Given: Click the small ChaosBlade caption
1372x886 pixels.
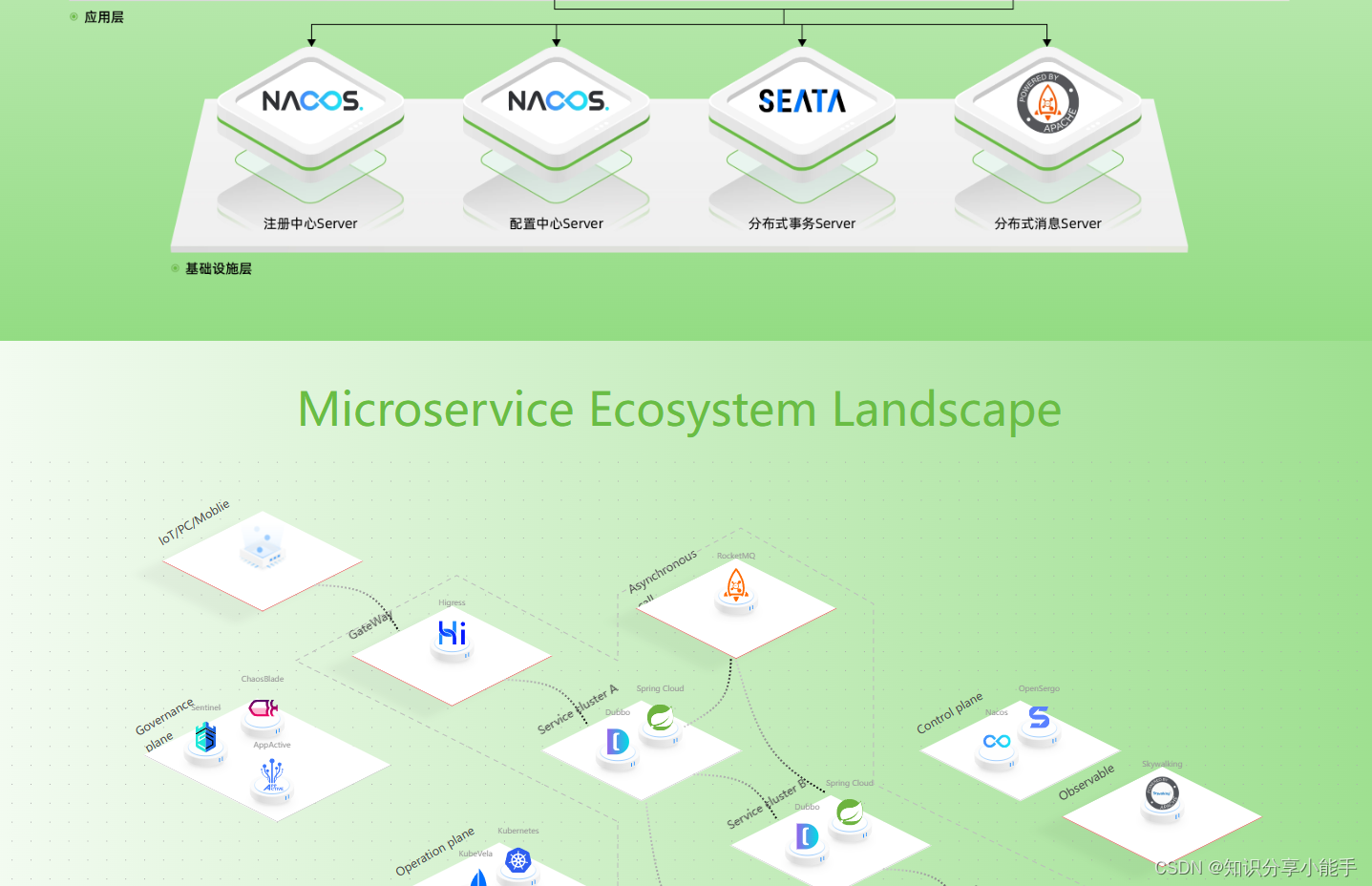Looking at the screenshot, I should [x=263, y=679].
